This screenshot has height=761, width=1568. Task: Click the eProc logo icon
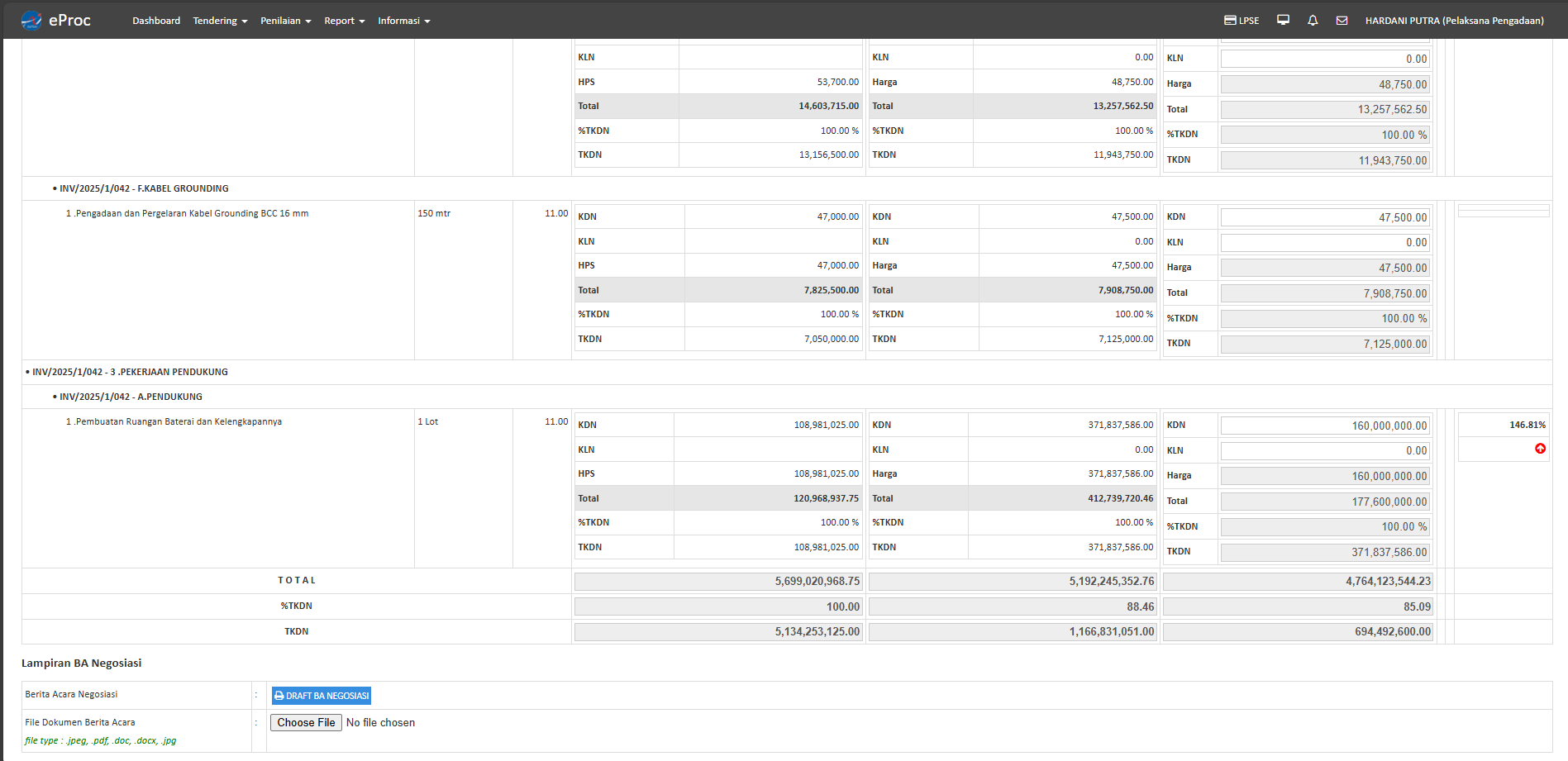31,21
